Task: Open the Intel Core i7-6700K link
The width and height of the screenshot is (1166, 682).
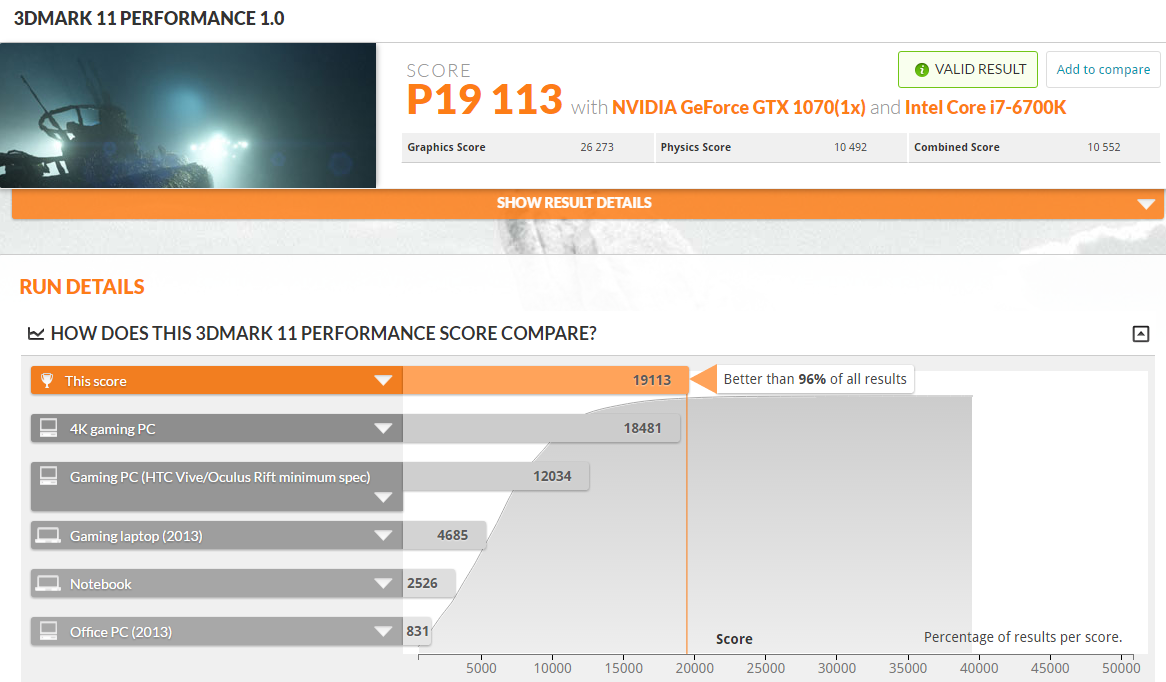Action: pyautogui.click(x=985, y=108)
